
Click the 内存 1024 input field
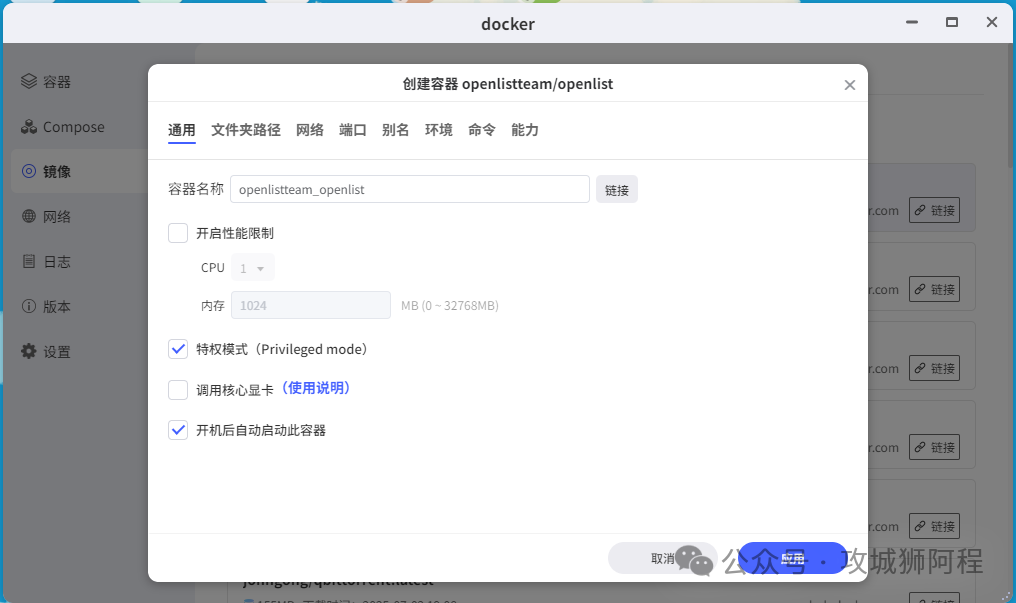310,305
